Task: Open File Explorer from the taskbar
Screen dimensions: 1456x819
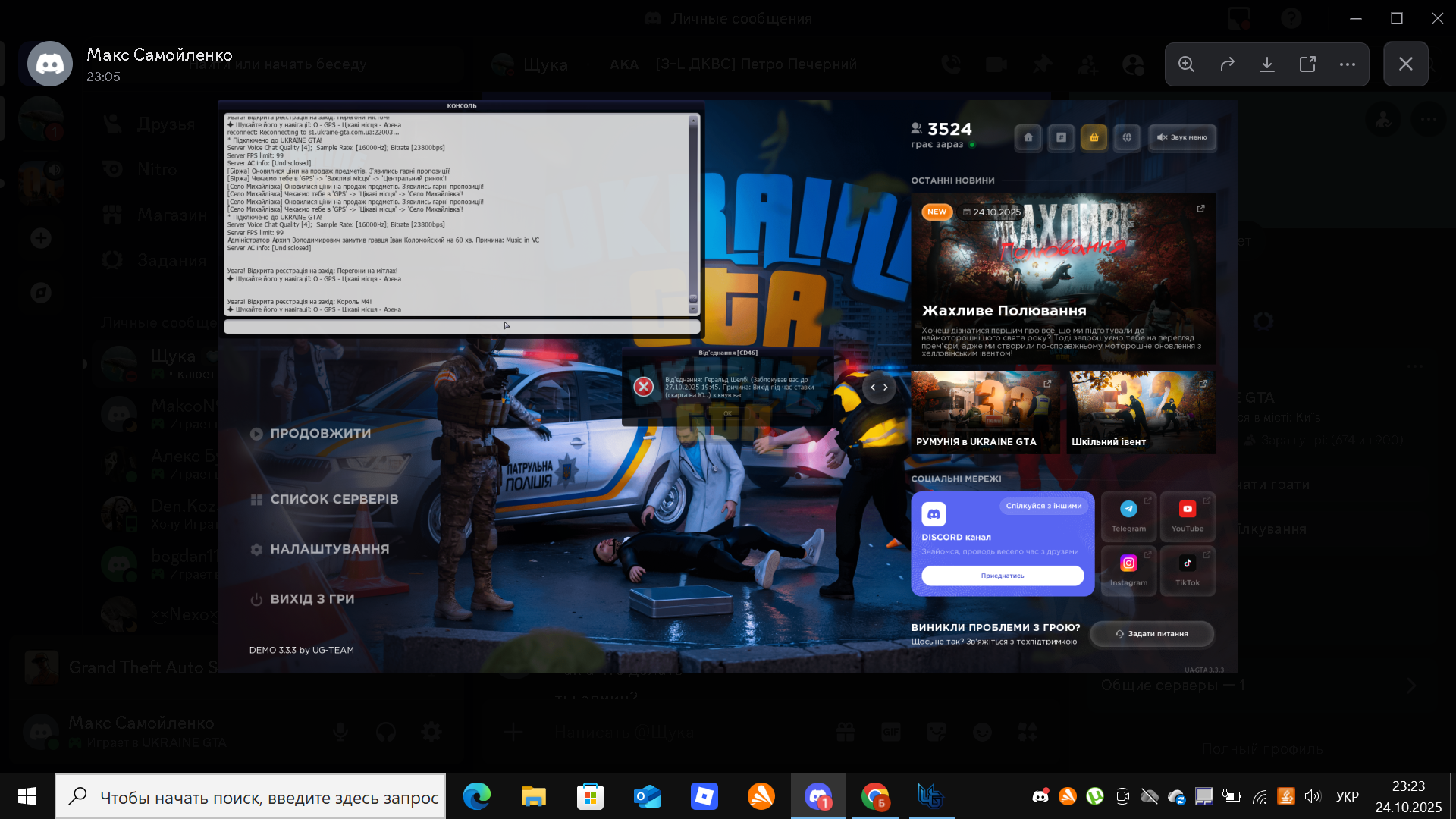Action: [534, 796]
